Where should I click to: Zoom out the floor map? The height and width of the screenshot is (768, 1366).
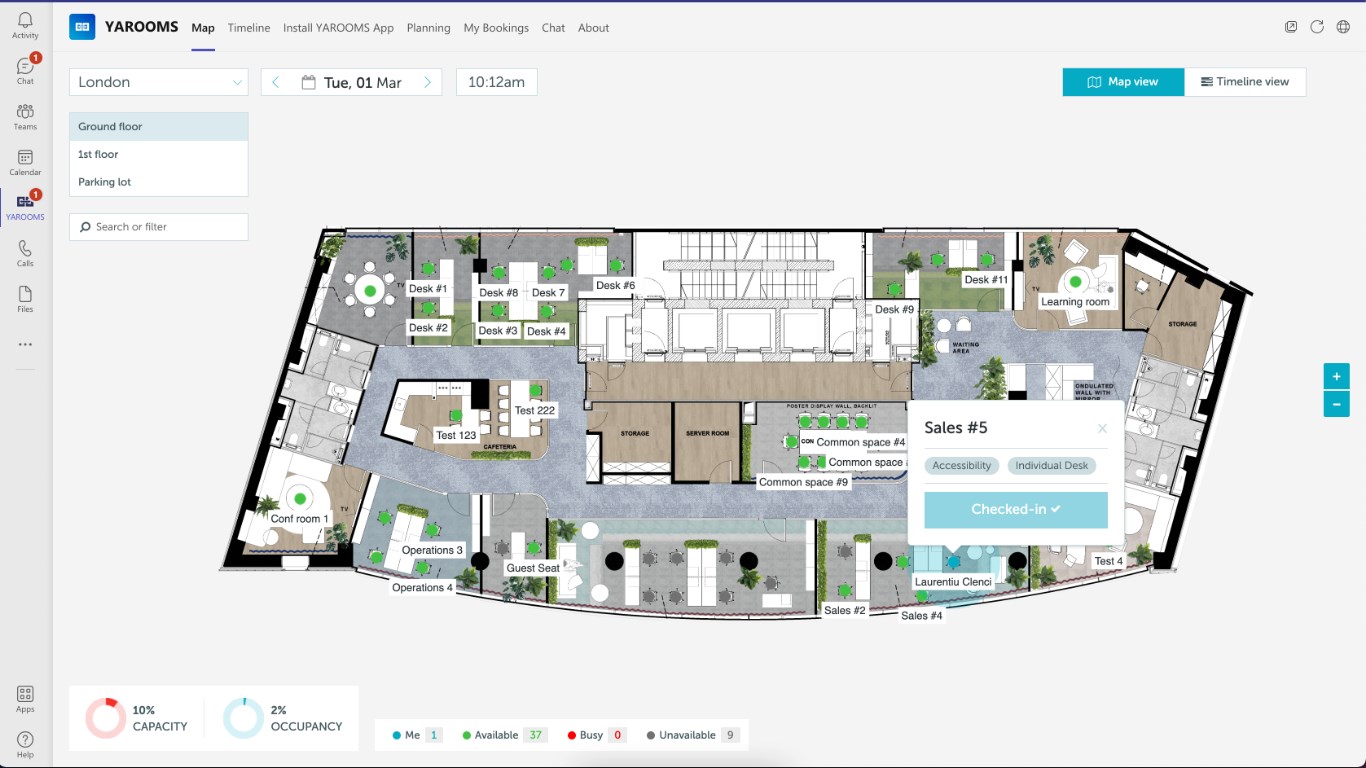(x=1336, y=404)
